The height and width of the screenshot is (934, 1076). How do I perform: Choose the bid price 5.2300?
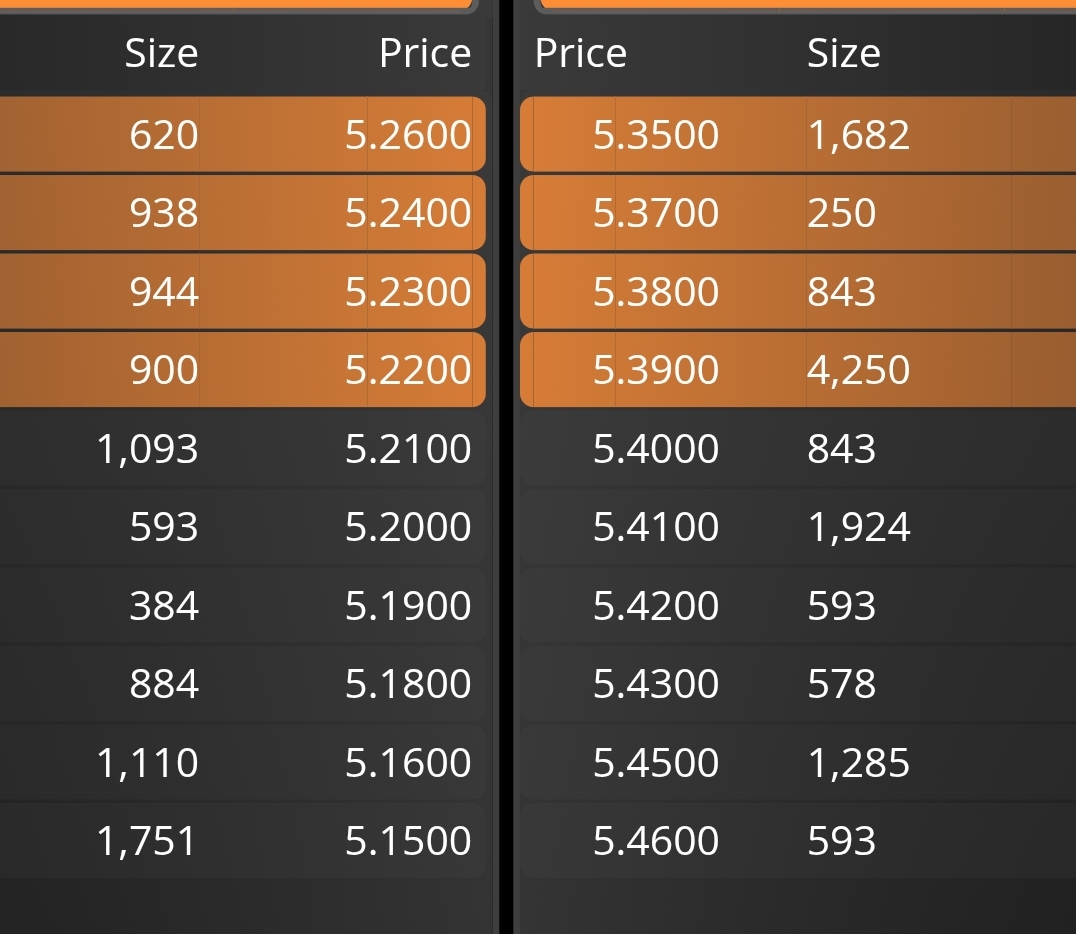(408, 292)
